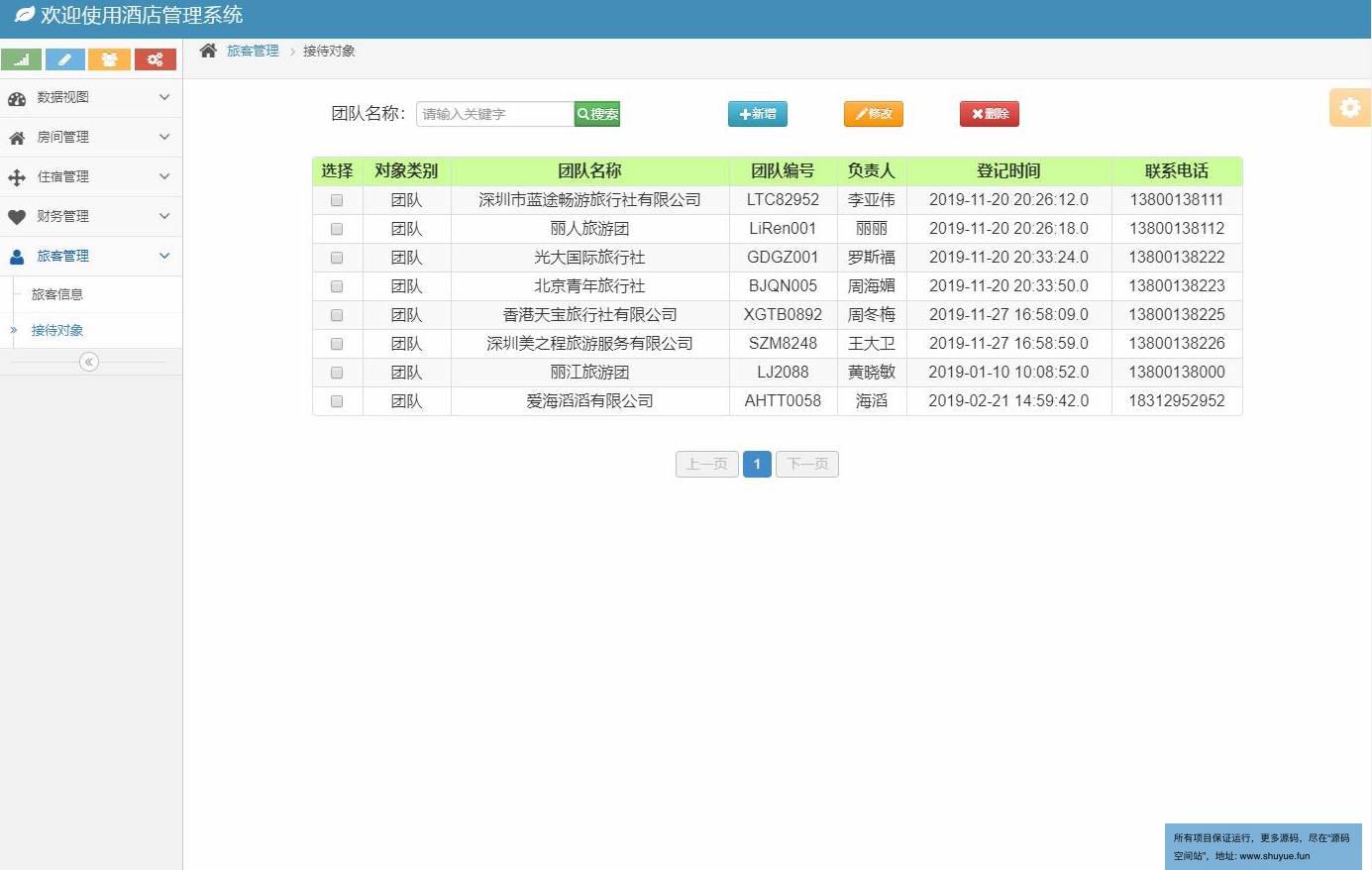This screenshot has height=870, width=1372.
Task: Open the settings gear panel
Action: pyautogui.click(x=1350, y=107)
